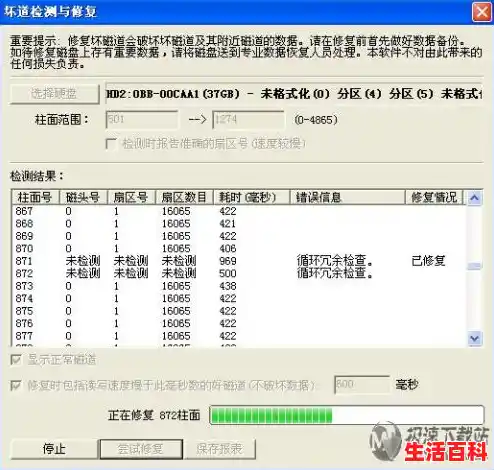This screenshot has width=494, height=470.
Task: Click the results list scrollbar thumb
Action: point(474,266)
